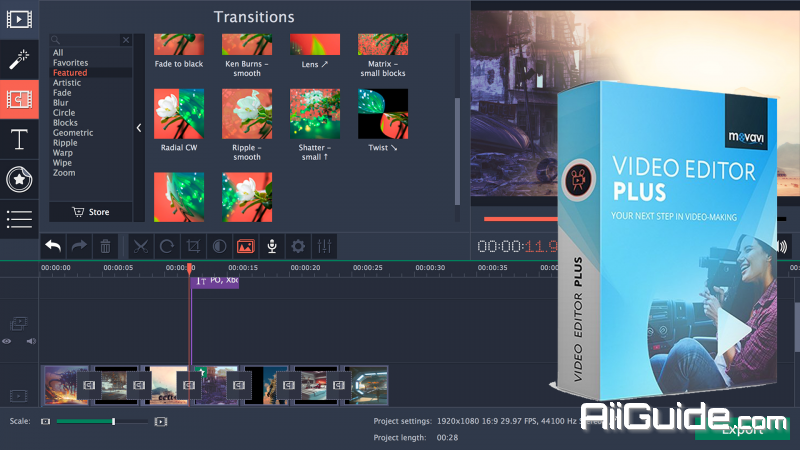Click the transitions panel scrollbar
This screenshot has height=450, width=800.
tap(457, 151)
